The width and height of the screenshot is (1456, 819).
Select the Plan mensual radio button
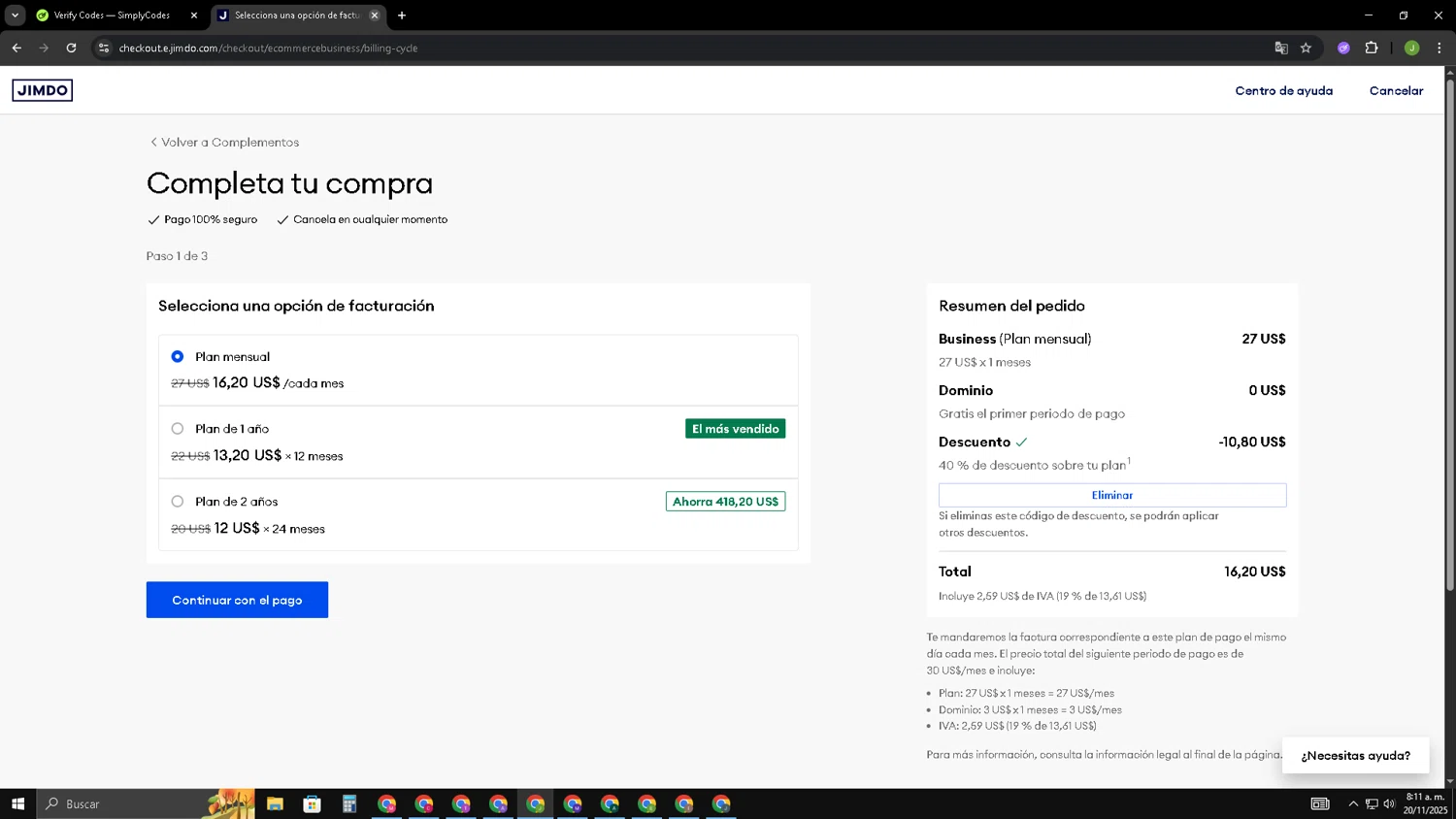pyautogui.click(x=178, y=356)
